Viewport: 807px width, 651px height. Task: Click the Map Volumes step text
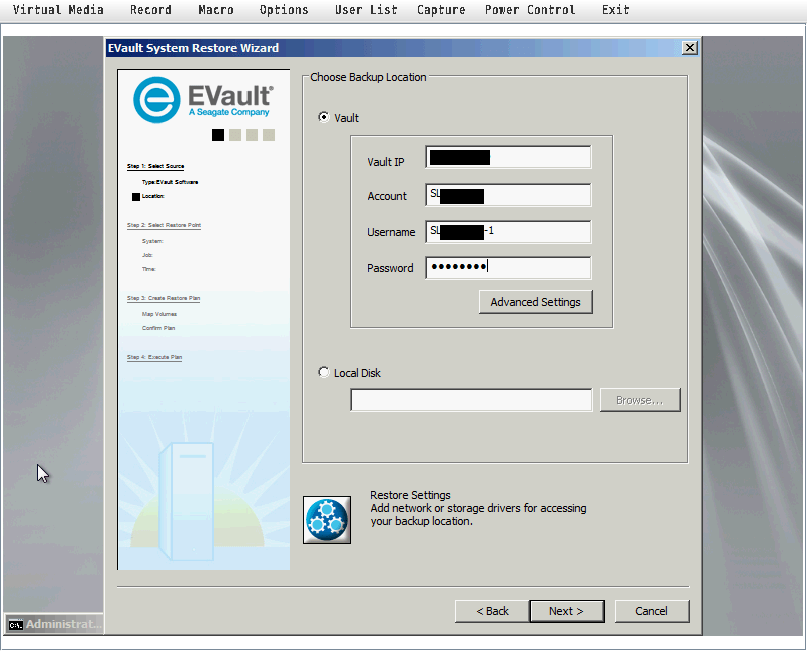tap(160, 314)
